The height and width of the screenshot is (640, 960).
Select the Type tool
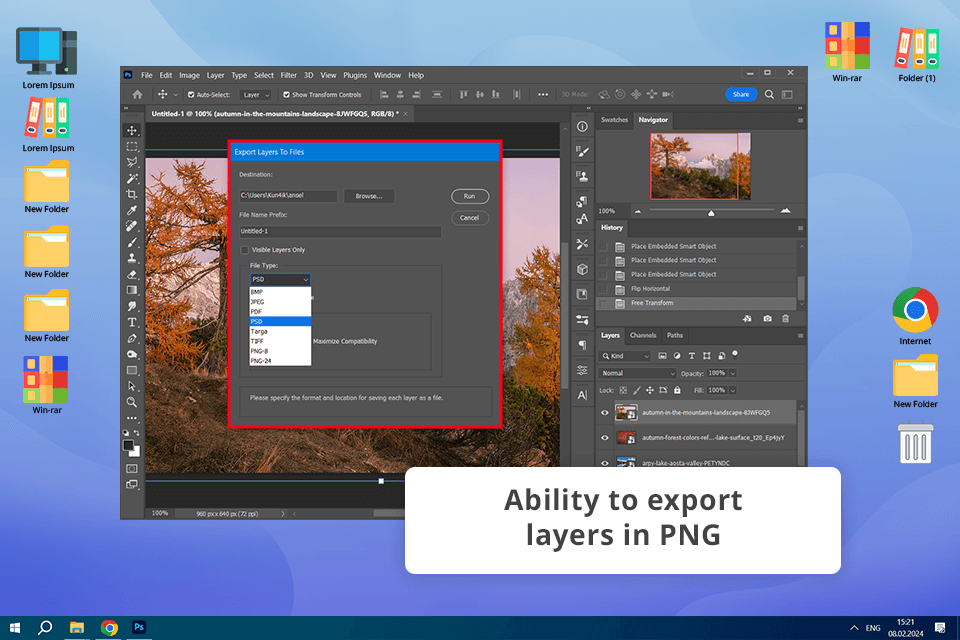(132, 322)
